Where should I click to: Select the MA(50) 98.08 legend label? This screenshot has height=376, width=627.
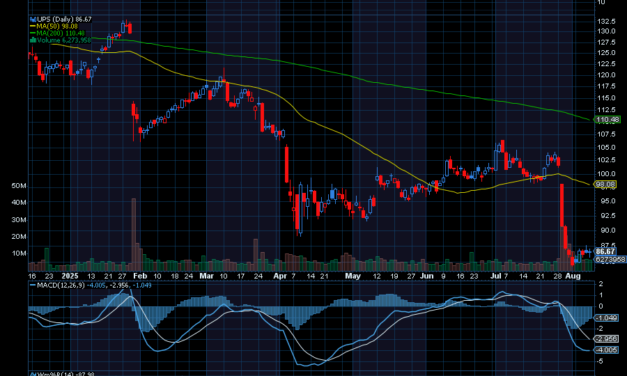[x=57, y=26]
